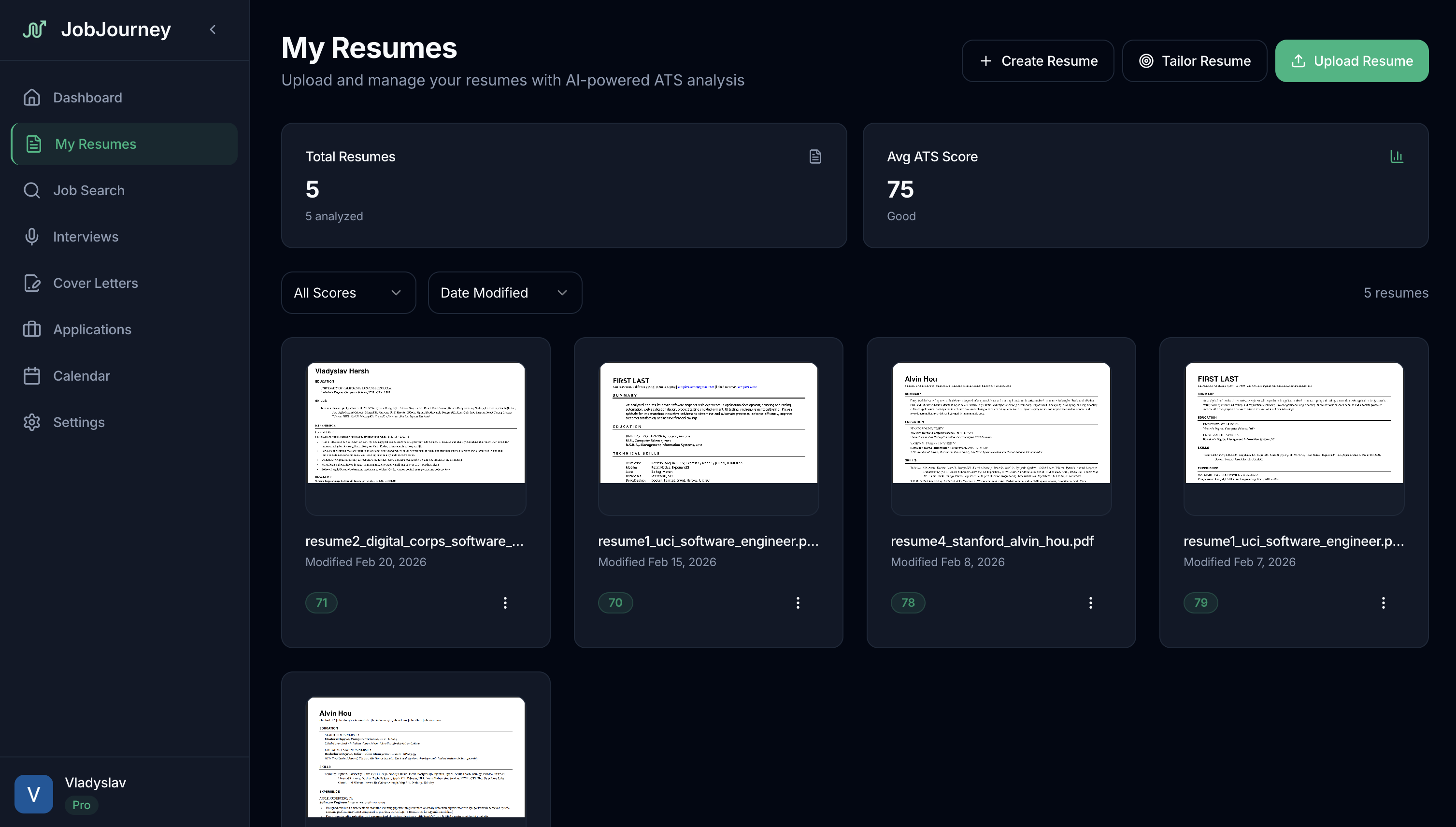This screenshot has width=1456, height=827.
Task: Click the Settings gear icon
Action: [32, 422]
